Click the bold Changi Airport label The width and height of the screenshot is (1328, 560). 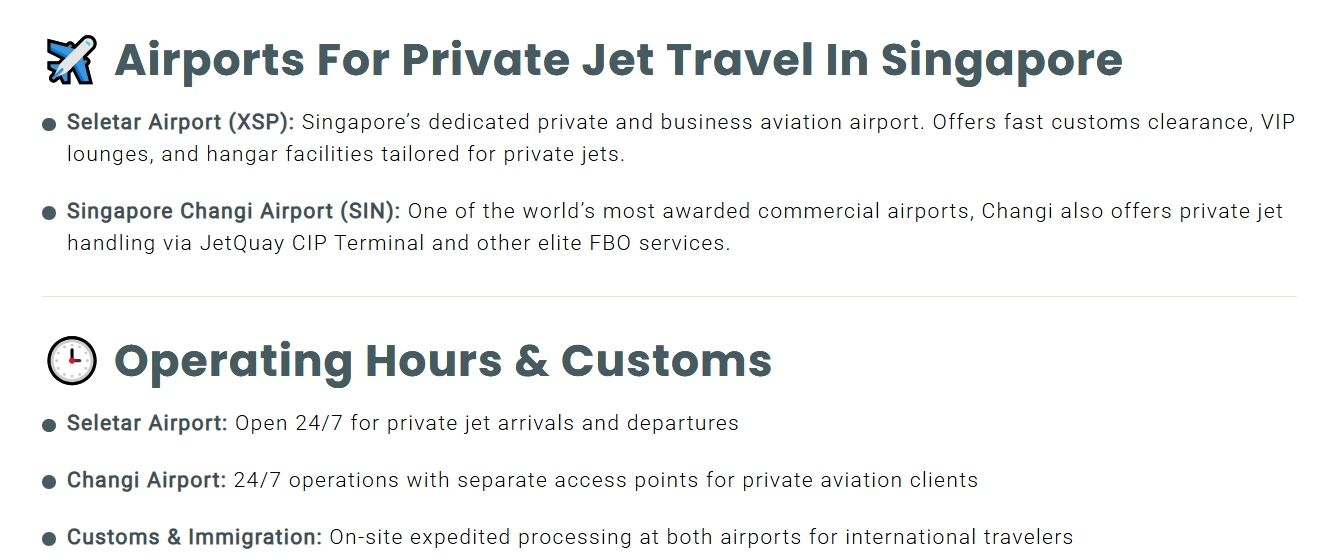click(146, 480)
